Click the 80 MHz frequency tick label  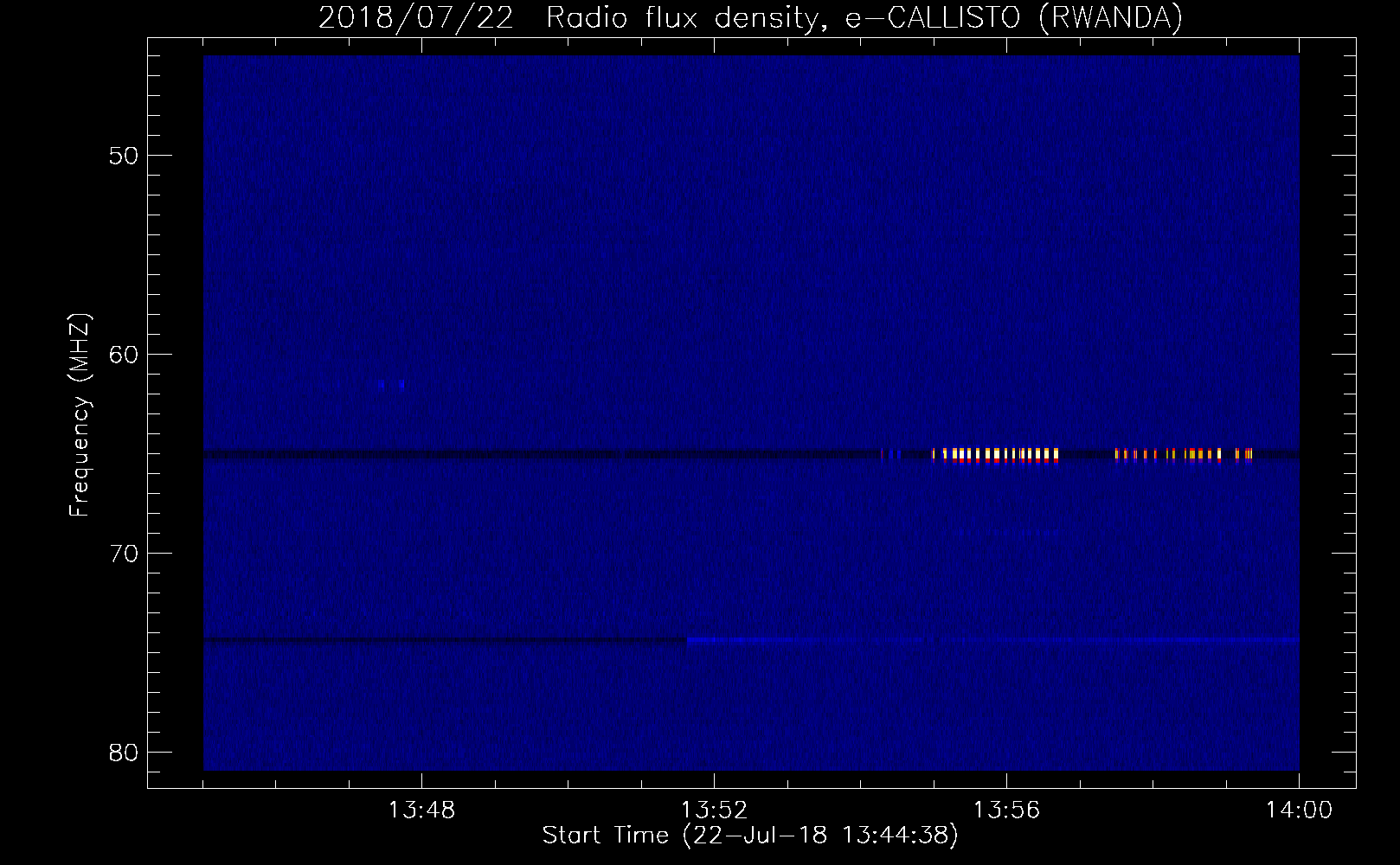click(125, 753)
